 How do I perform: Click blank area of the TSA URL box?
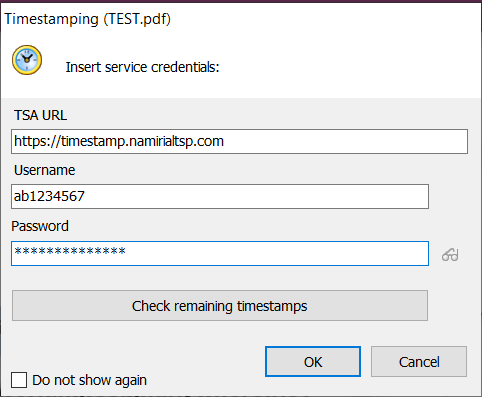[345, 141]
